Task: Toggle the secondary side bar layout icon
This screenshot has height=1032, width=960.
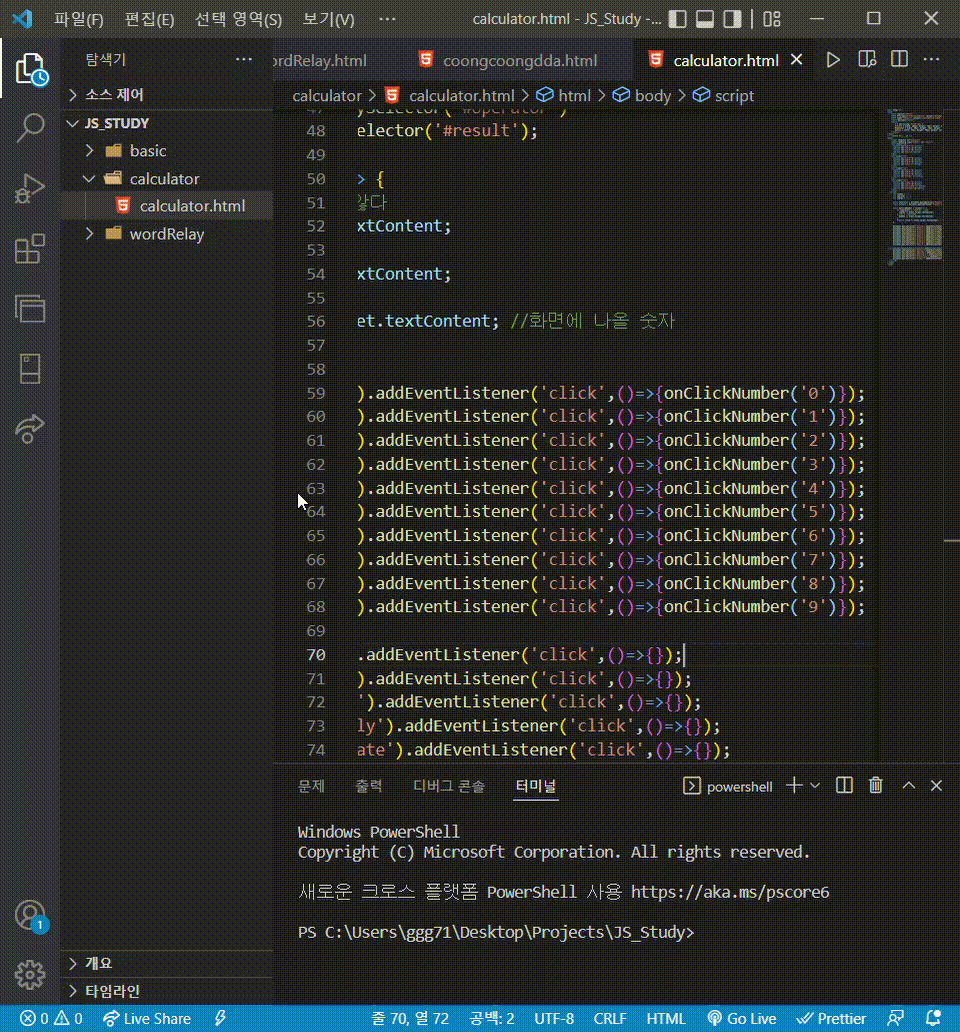Action: 732,19
